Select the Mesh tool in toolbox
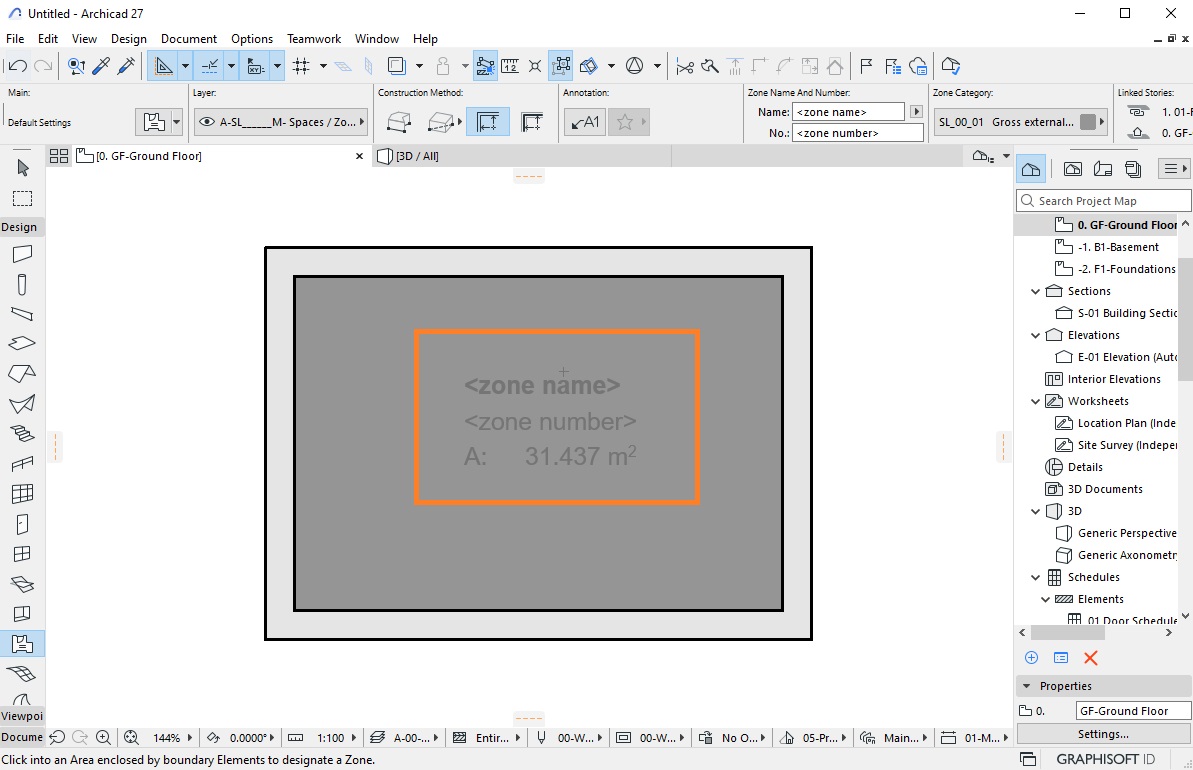 coord(22,674)
